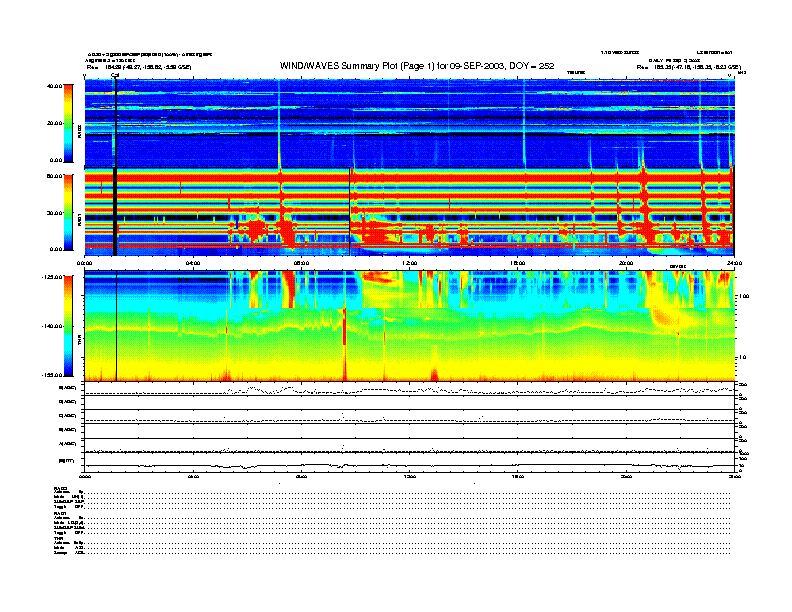Click the 10 label on the TNR right axis
The width and height of the screenshot is (792, 612).
tap(742, 358)
